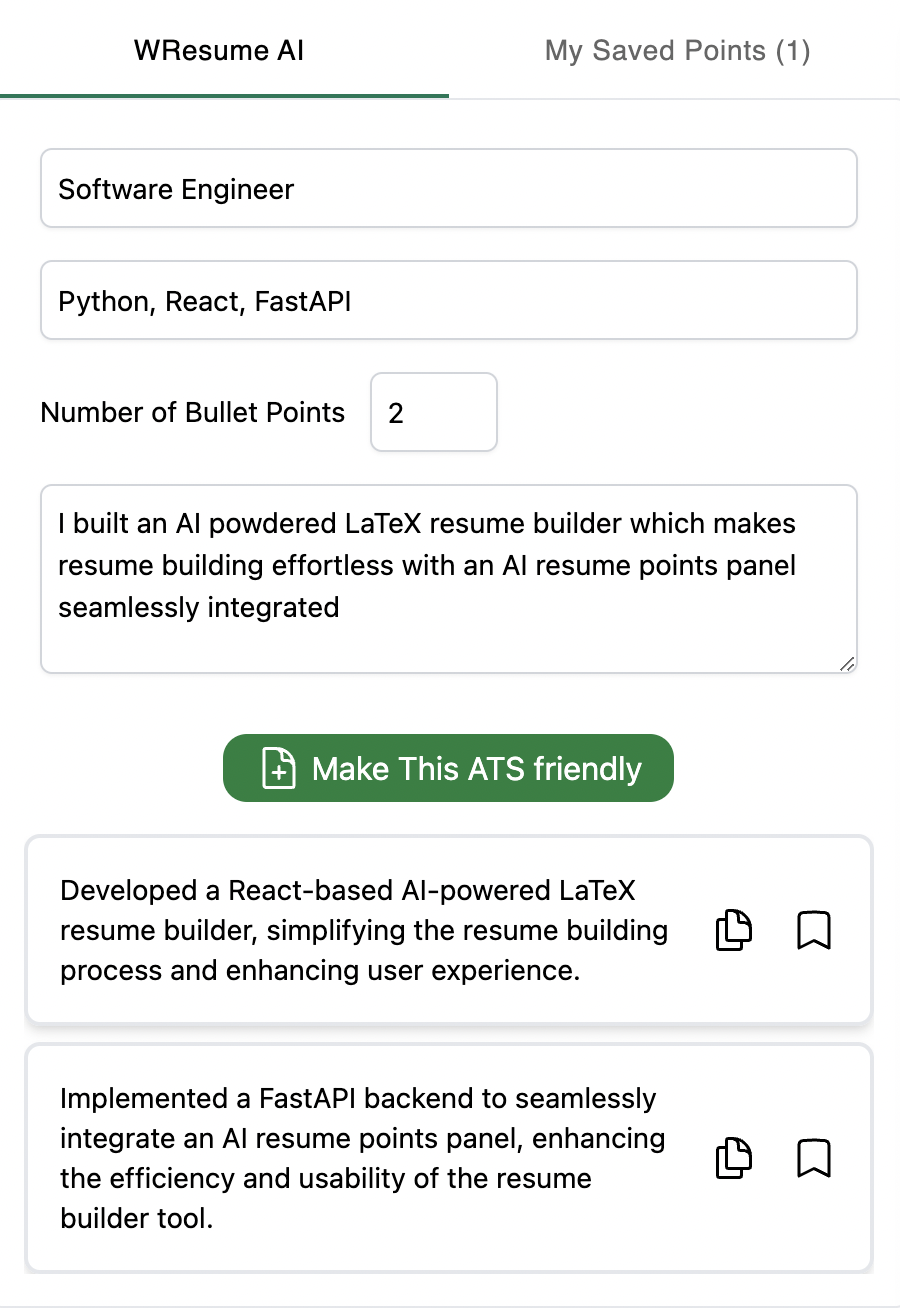The width and height of the screenshot is (900, 1308).
Task: Click the document-plus icon on green button
Action: [x=279, y=768]
